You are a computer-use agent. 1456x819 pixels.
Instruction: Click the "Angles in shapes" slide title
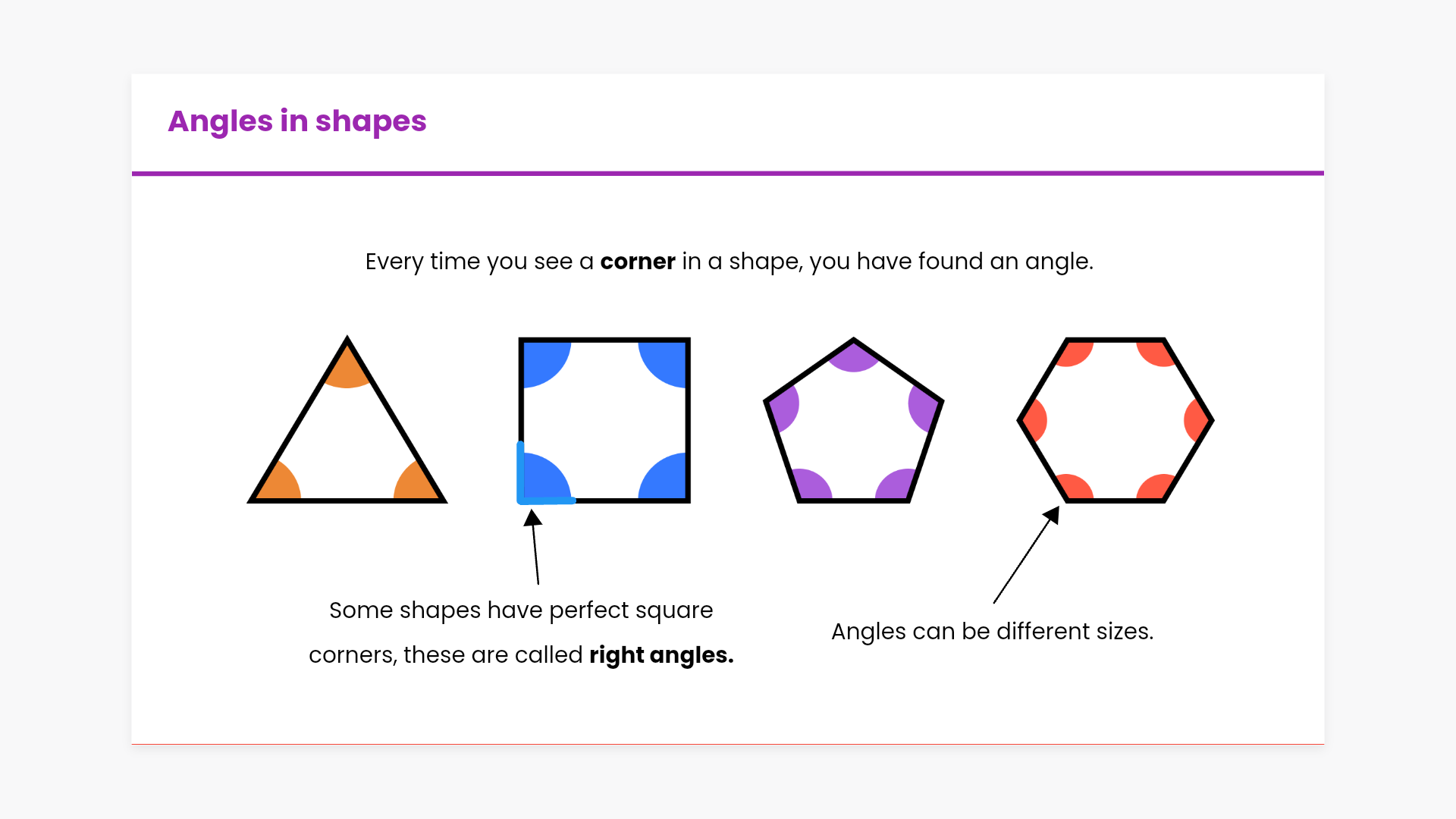[x=297, y=121]
